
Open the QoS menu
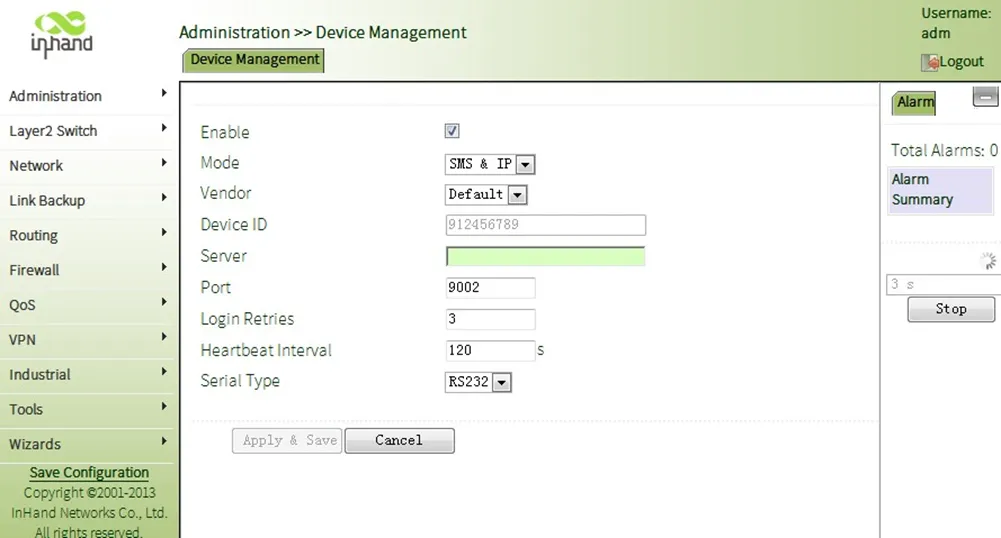tap(87, 305)
